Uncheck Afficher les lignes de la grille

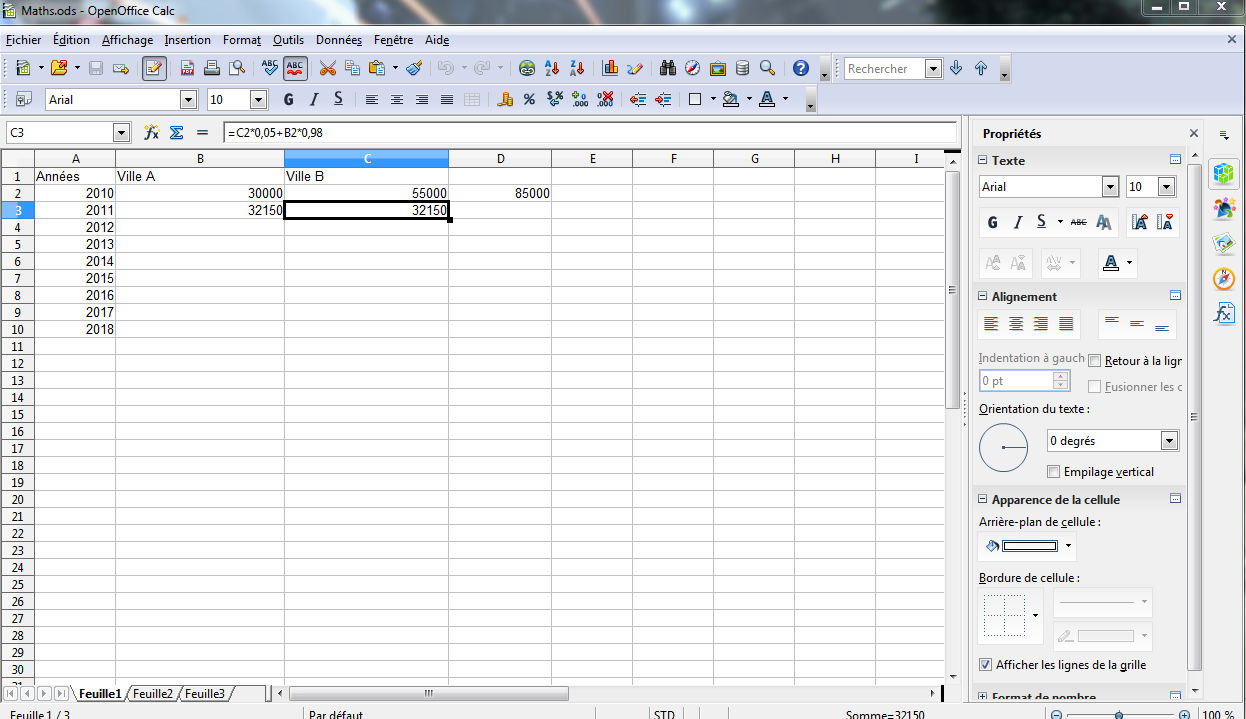click(x=987, y=665)
